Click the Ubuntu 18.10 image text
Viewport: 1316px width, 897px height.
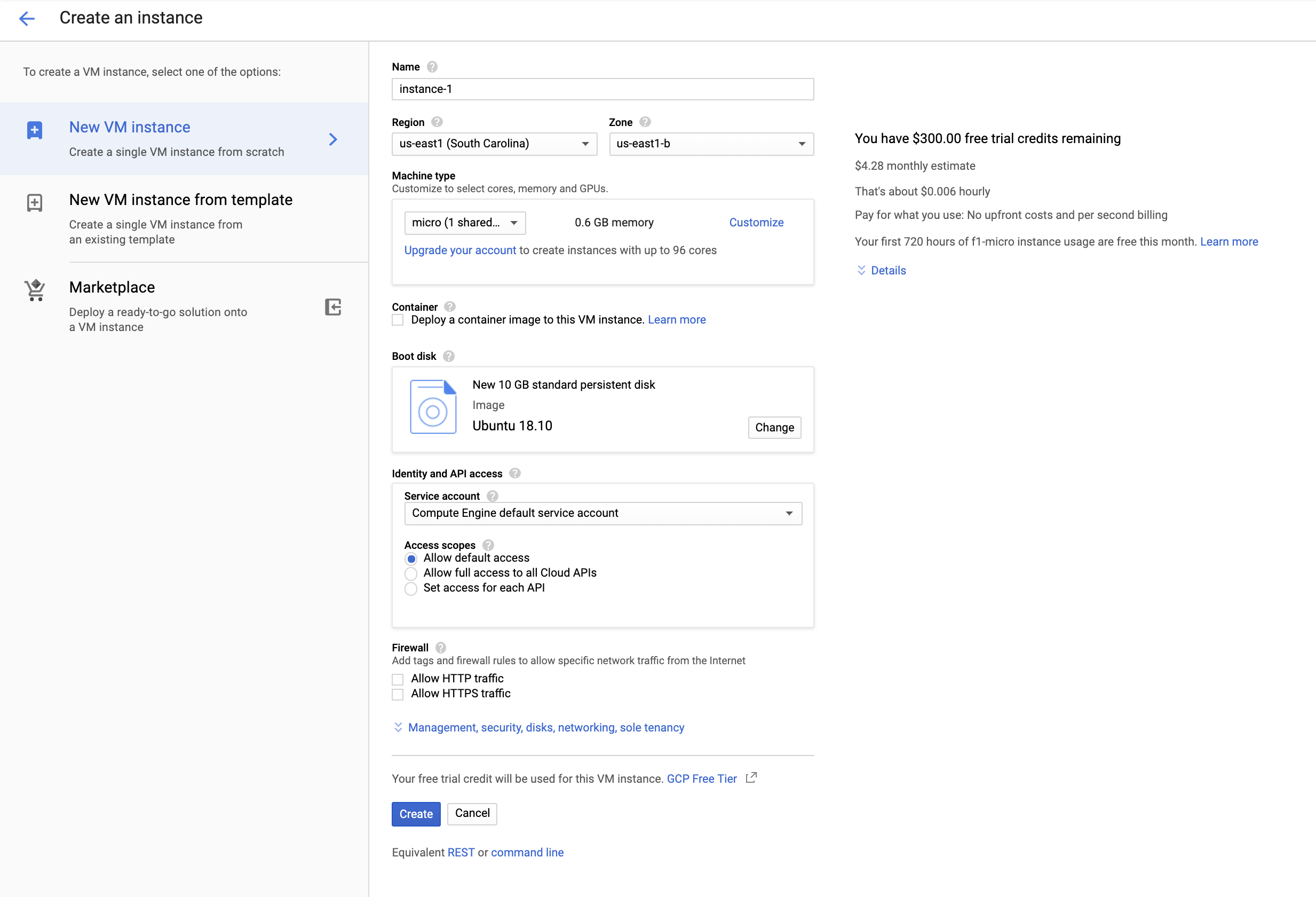[512, 426]
